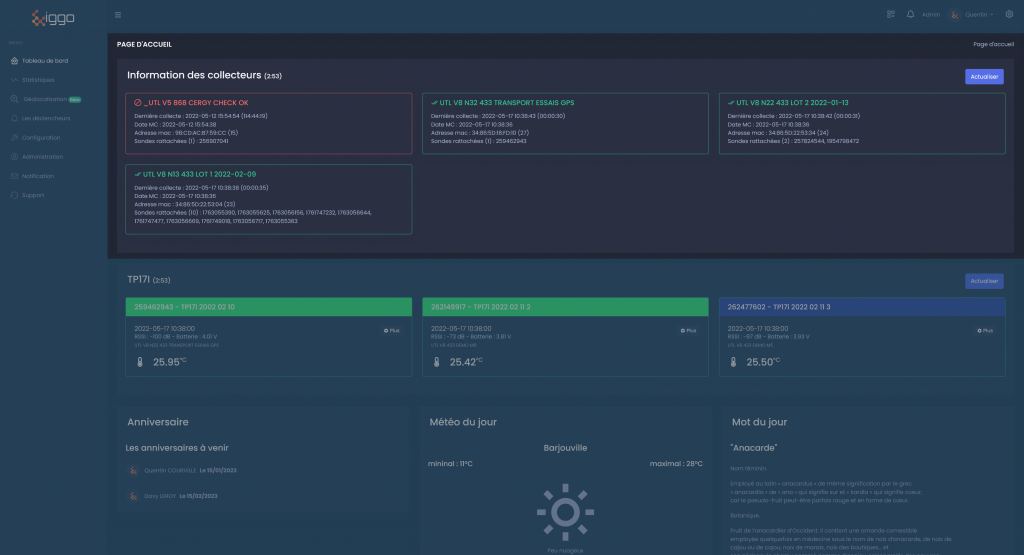Image resolution: width=1024 pixels, height=555 pixels.
Task: Click Actualiser in the TP17I section
Action: tap(984, 281)
